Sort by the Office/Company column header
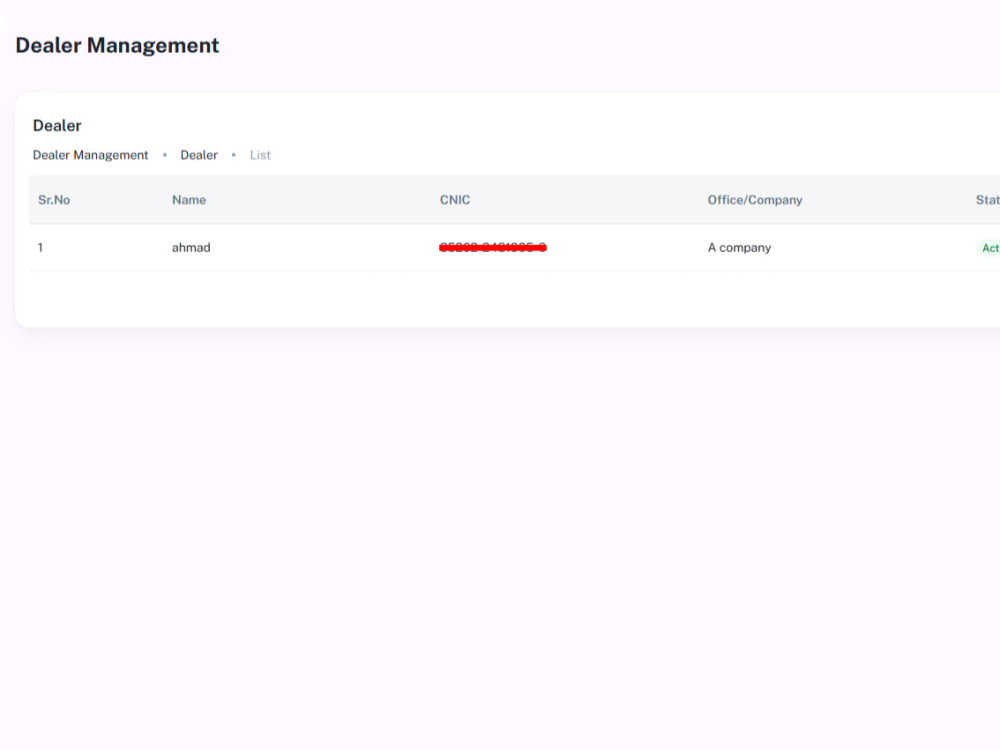Viewport: 1000px width, 750px height. click(x=755, y=200)
